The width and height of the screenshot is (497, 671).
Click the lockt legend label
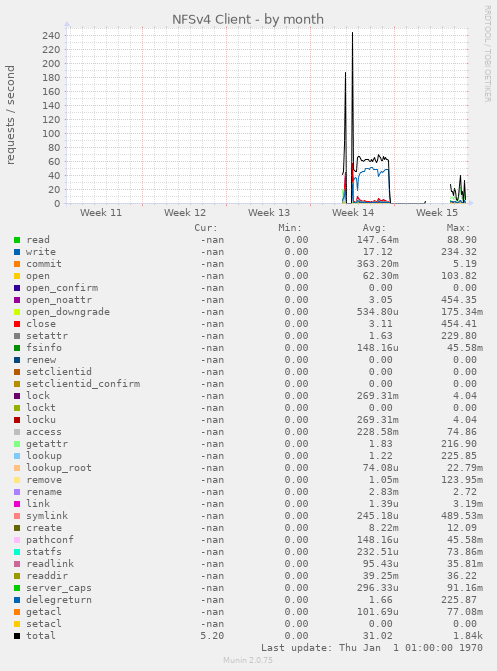click(41, 408)
